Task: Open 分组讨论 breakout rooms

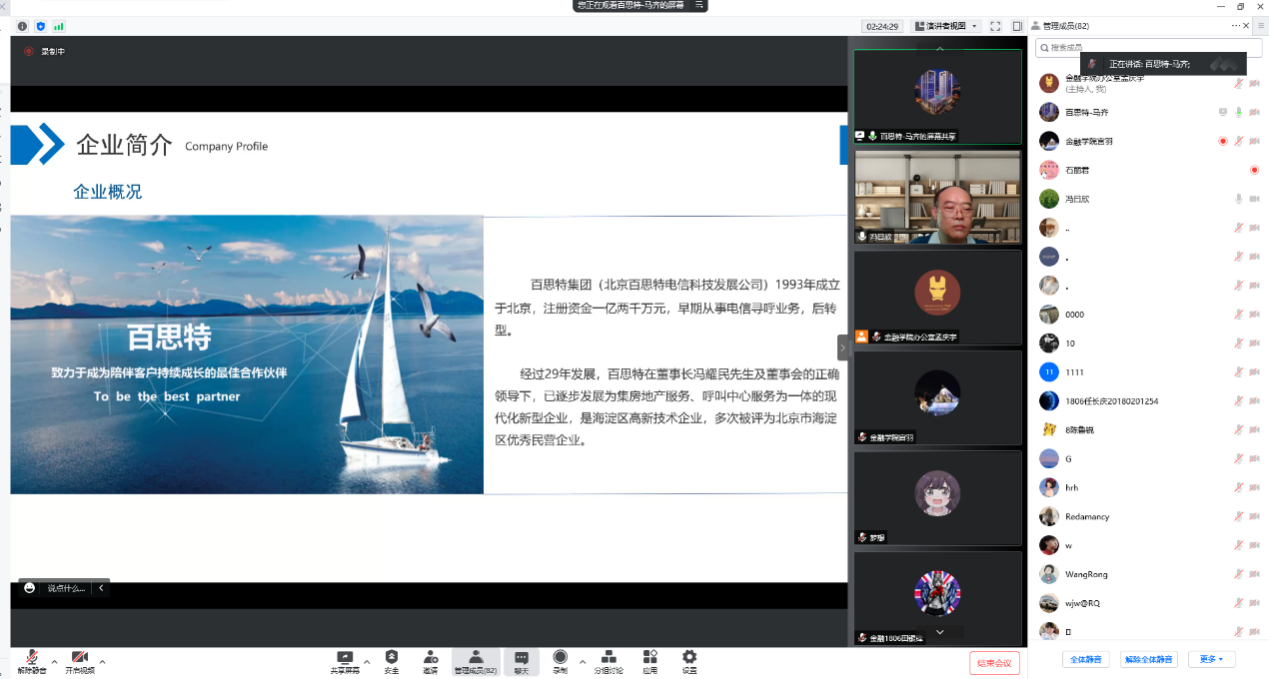Action: click(x=608, y=660)
